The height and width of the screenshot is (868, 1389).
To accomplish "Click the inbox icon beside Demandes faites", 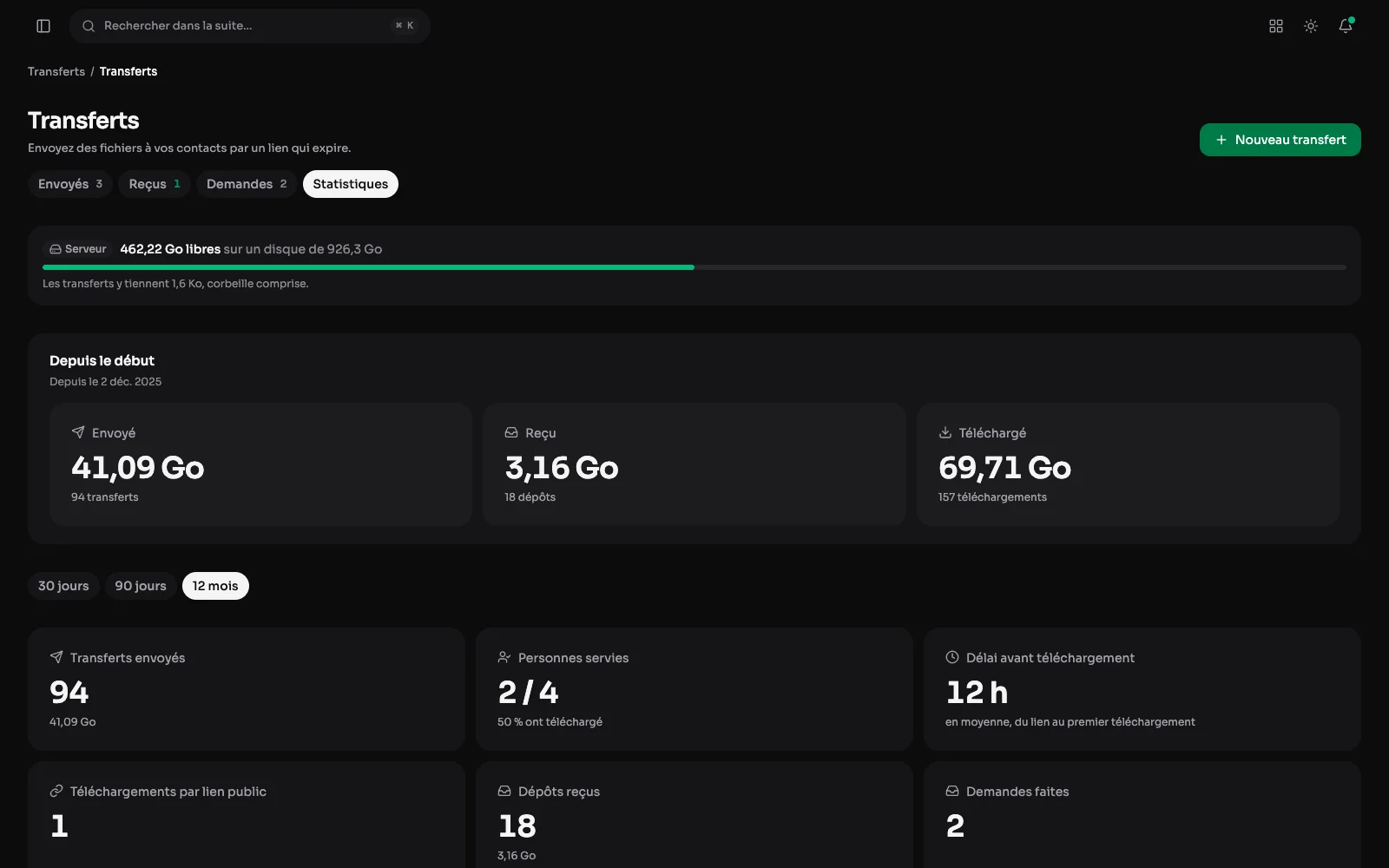I will [x=952, y=791].
